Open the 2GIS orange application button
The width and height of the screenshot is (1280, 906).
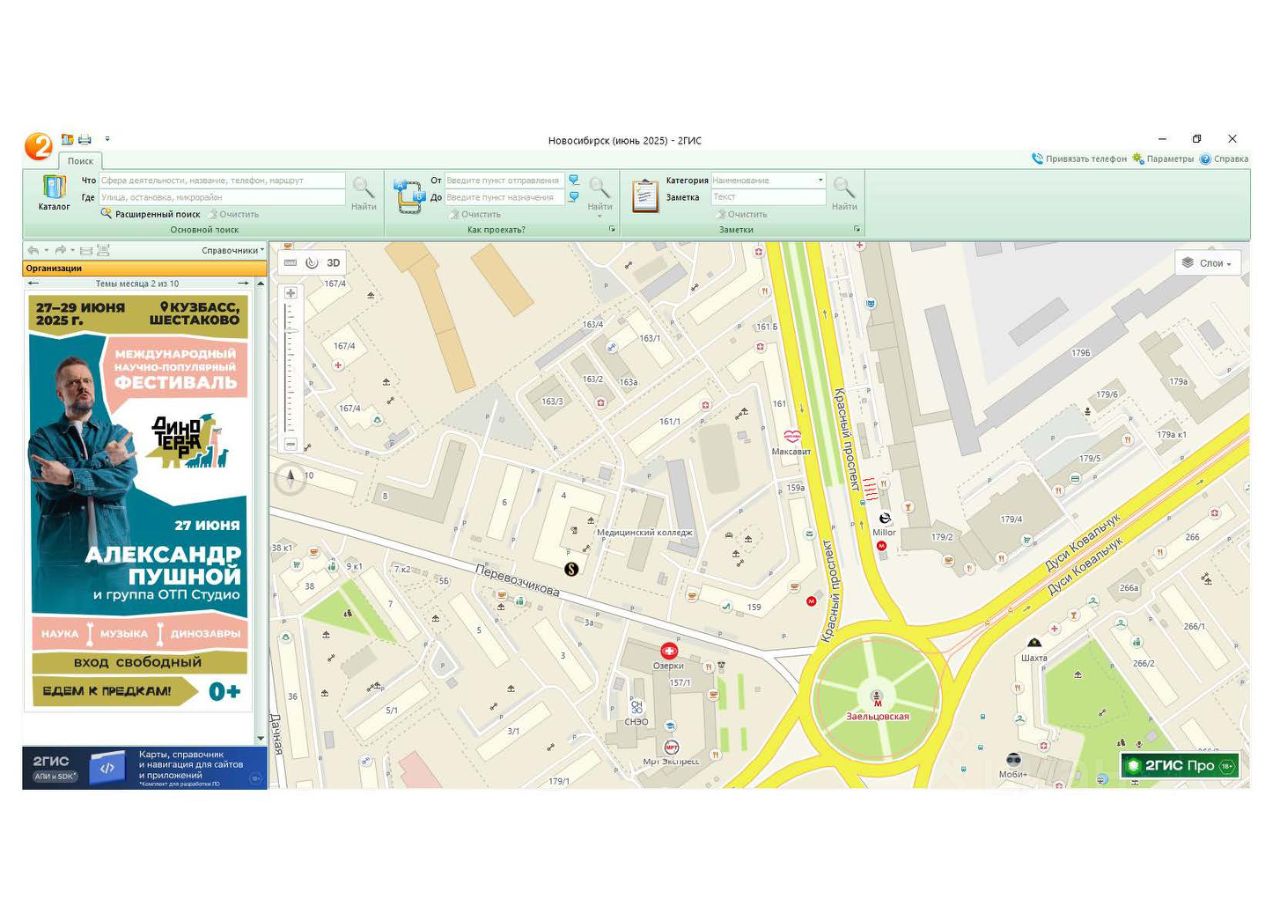tap(38, 148)
